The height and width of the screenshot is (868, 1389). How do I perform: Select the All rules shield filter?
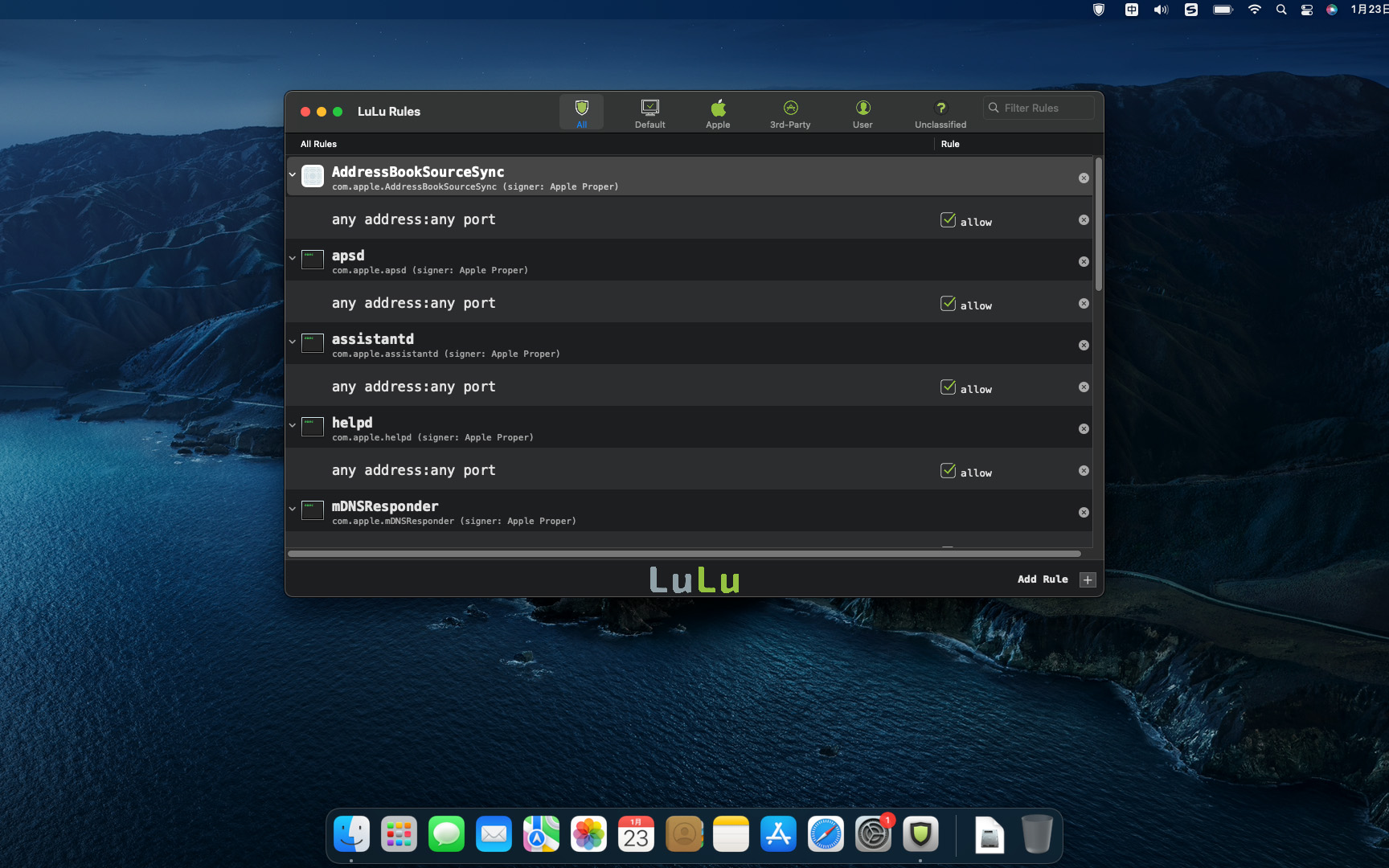[x=581, y=111]
